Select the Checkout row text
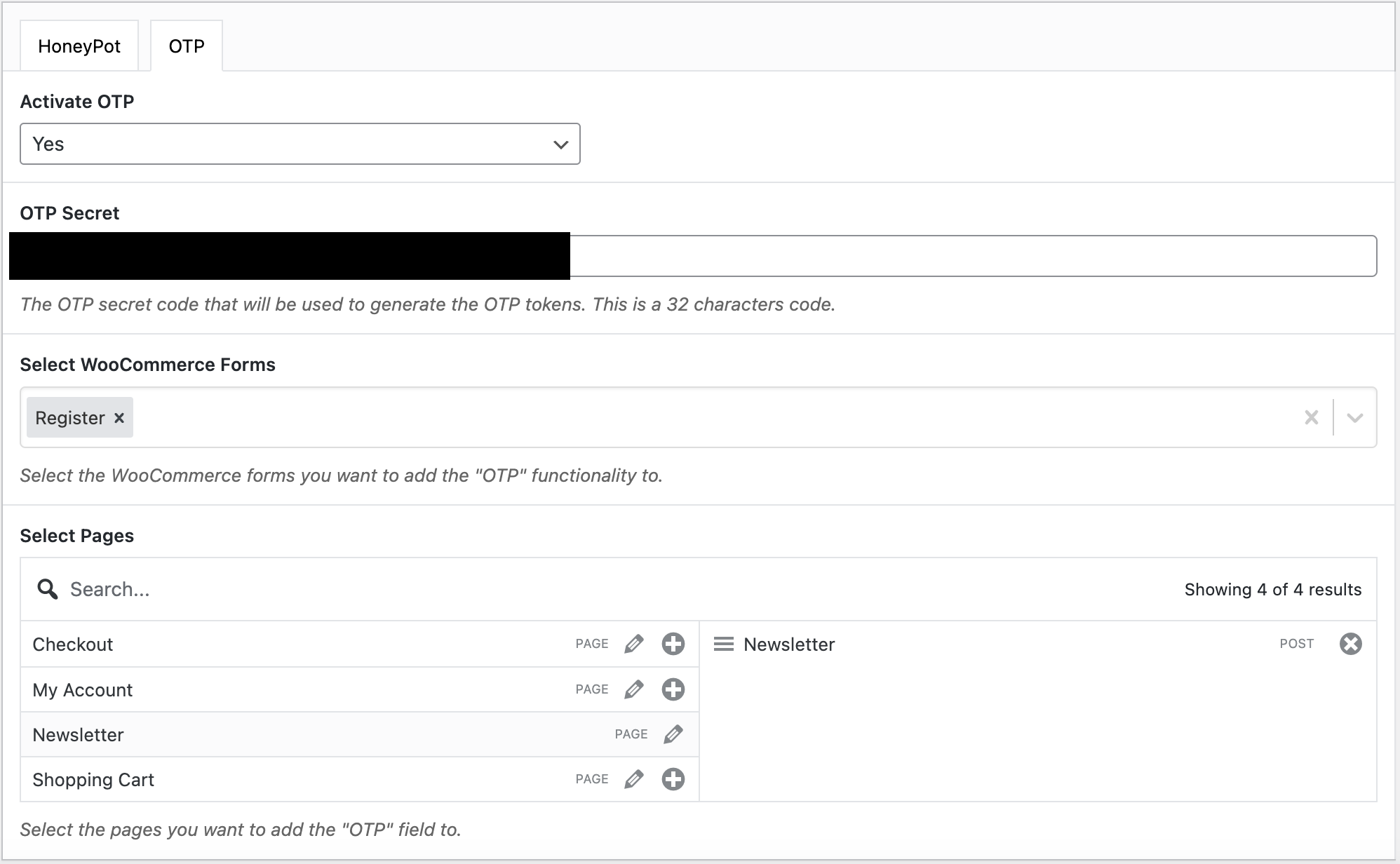Viewport: 1400px width, 864px height. coord(73,644)
